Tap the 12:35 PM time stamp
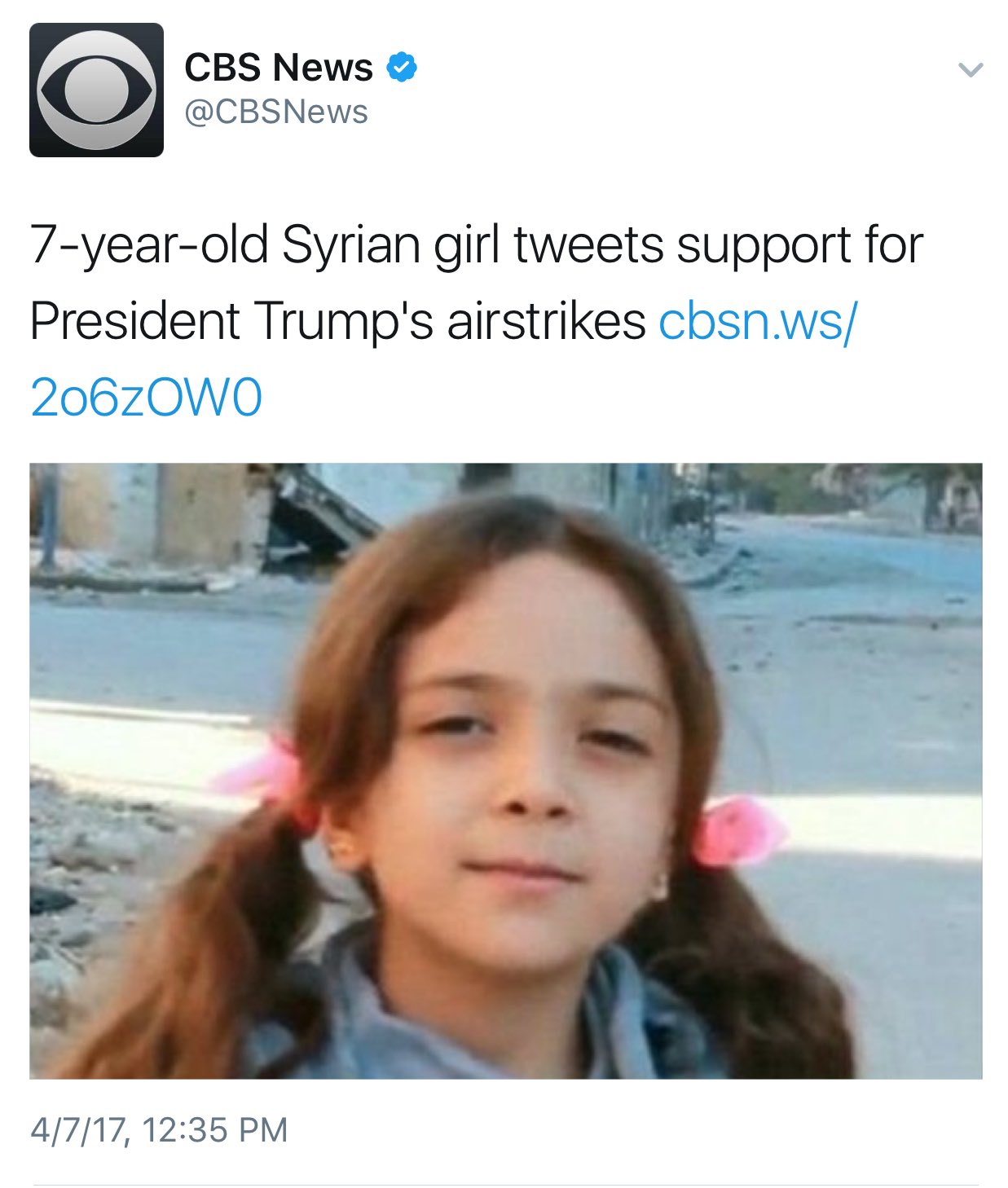1008x1188 pixels. tap(215, 1131)
